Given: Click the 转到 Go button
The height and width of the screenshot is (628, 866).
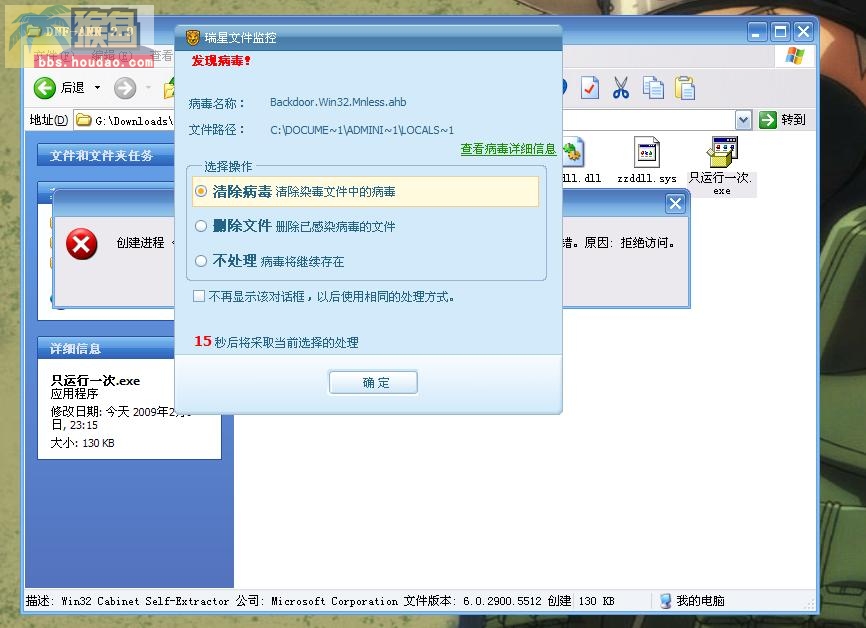Looking at the screenshot, I should [x=783, y=120].
